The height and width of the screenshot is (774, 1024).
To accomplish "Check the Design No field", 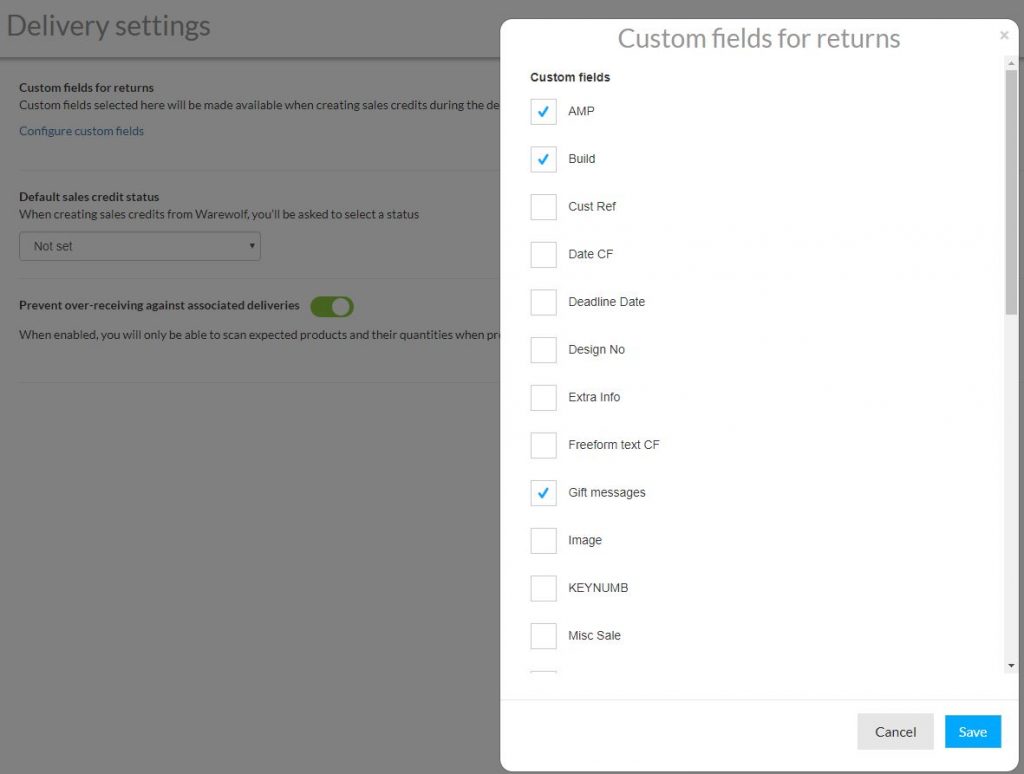I will click(543, 349).
